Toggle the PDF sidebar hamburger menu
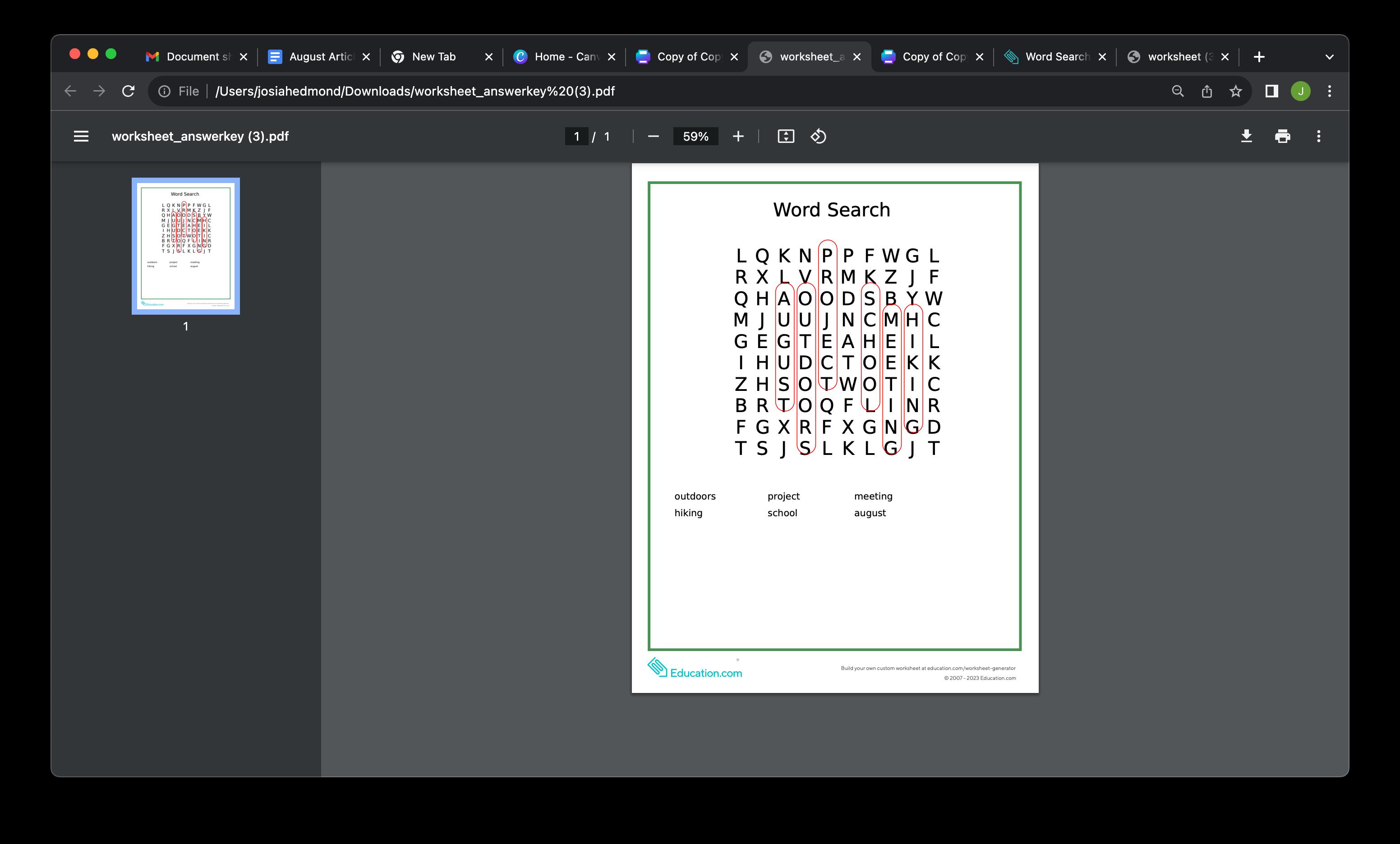1400x844 pixels. [x=81, y=136]
